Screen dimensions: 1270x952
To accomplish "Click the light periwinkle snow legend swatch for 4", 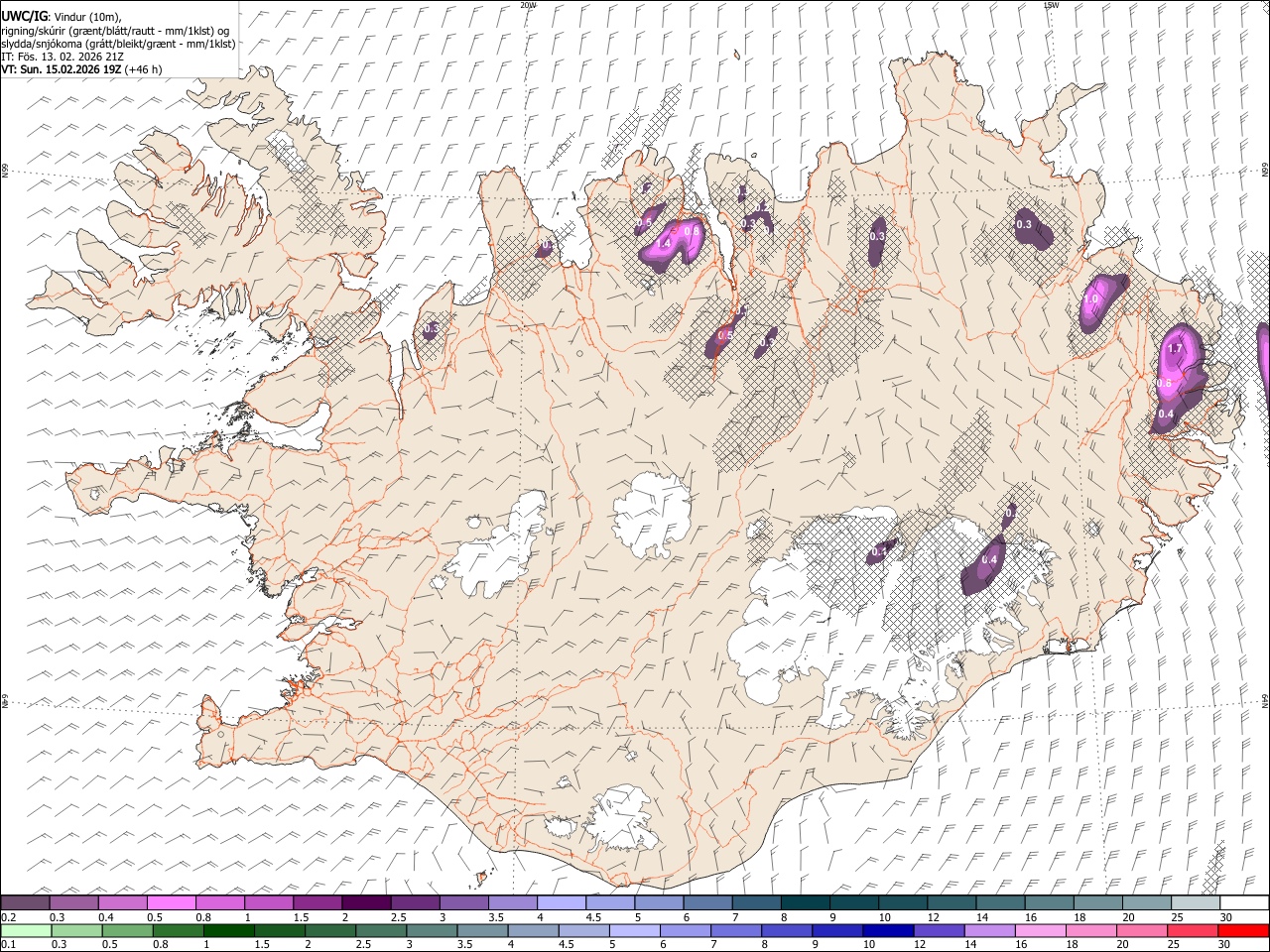I will (x=561, y=902).
